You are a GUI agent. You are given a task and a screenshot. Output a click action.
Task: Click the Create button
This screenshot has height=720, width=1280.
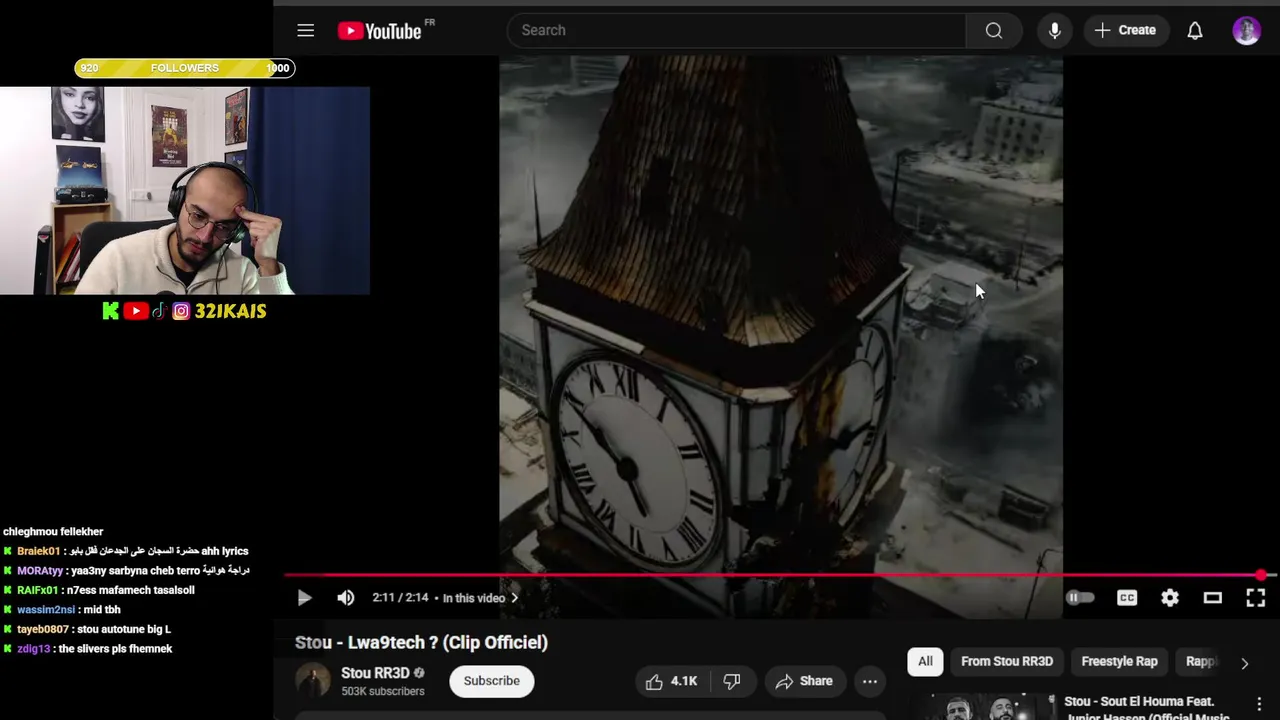click(1125, 30)
